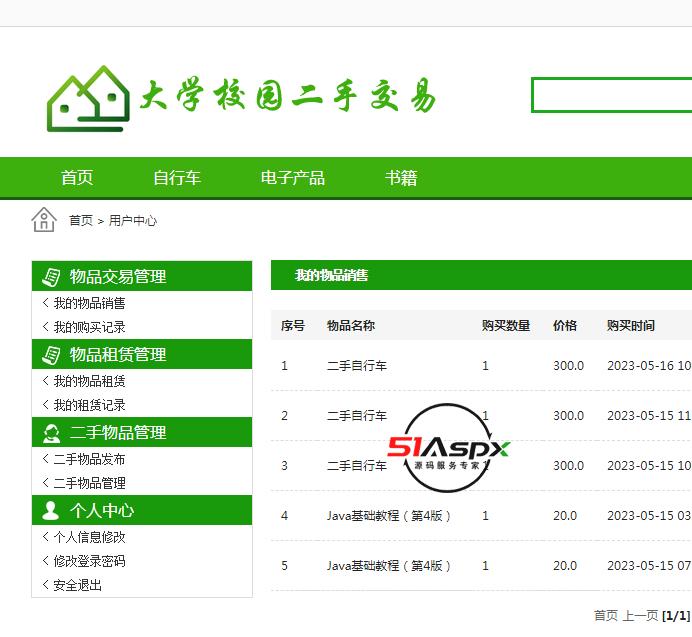This screenshot has height=637, width=692.
Task: Click the 物品租赁管理 document icon
Action: (x=51, y=355)
